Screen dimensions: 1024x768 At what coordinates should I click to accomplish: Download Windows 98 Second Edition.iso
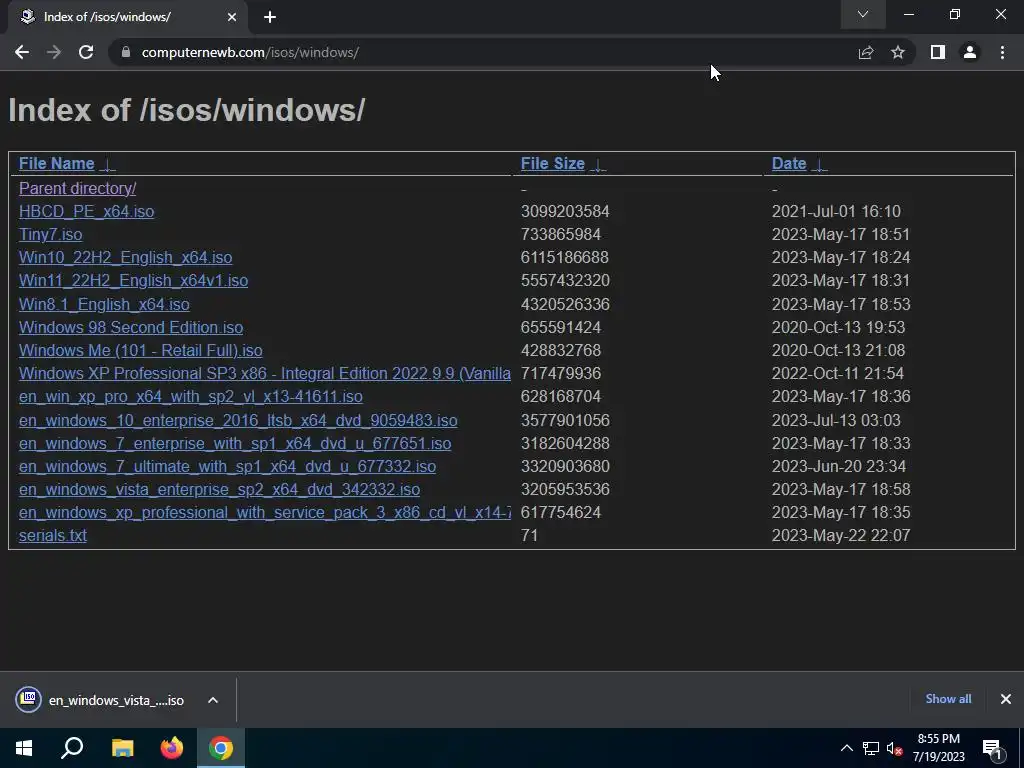pyautogui.click(x=131, y=327)
